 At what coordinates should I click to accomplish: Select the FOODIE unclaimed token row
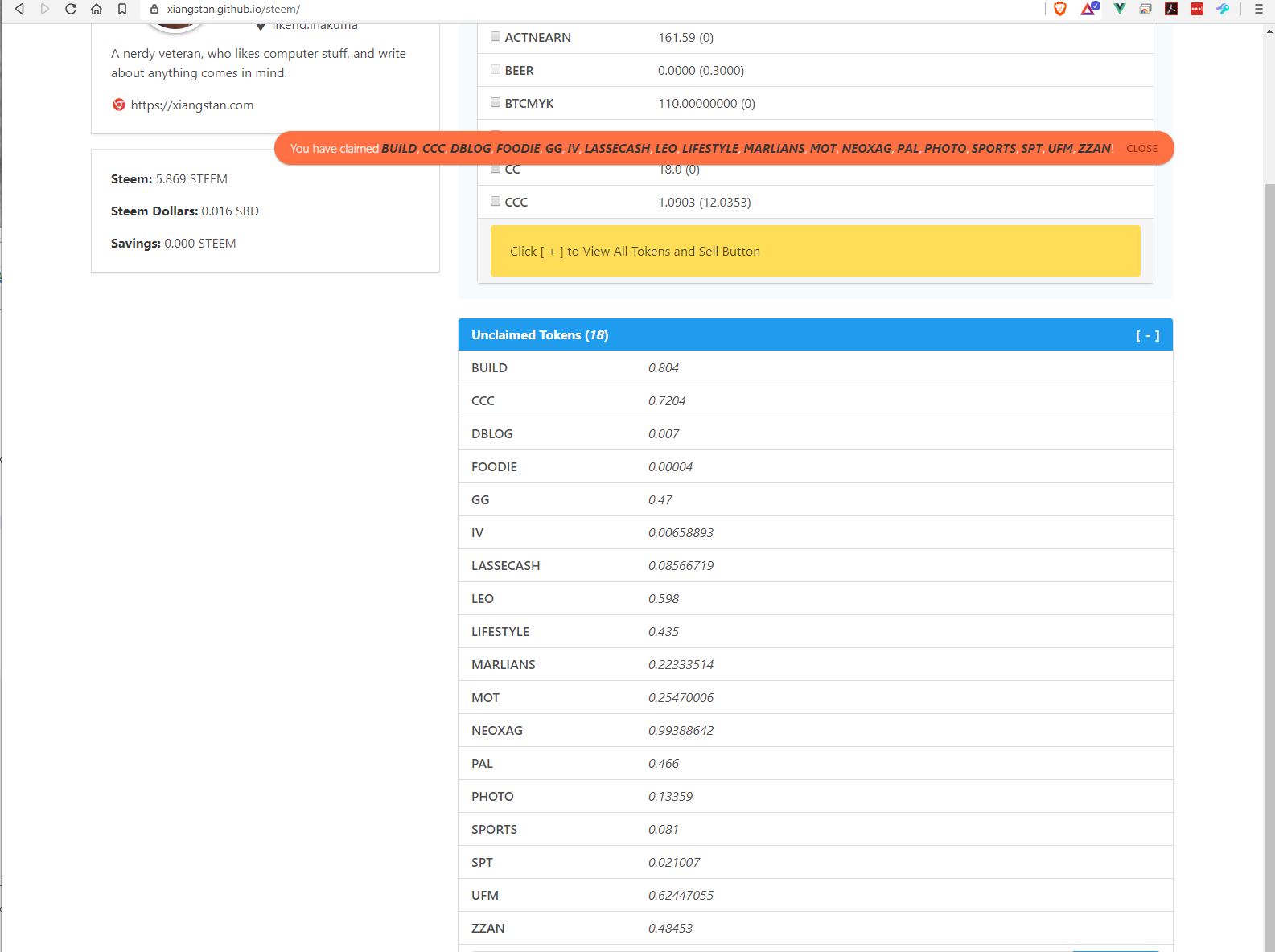(815, 466)
